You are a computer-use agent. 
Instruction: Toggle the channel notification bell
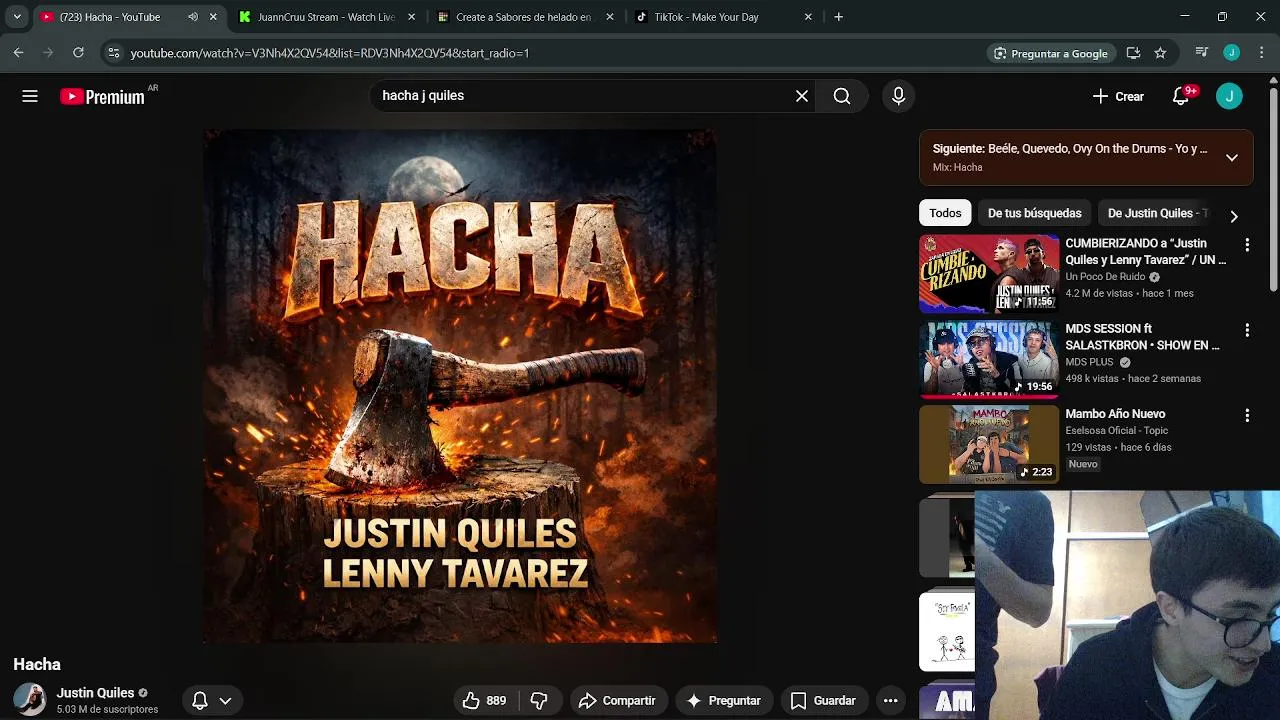200,701
